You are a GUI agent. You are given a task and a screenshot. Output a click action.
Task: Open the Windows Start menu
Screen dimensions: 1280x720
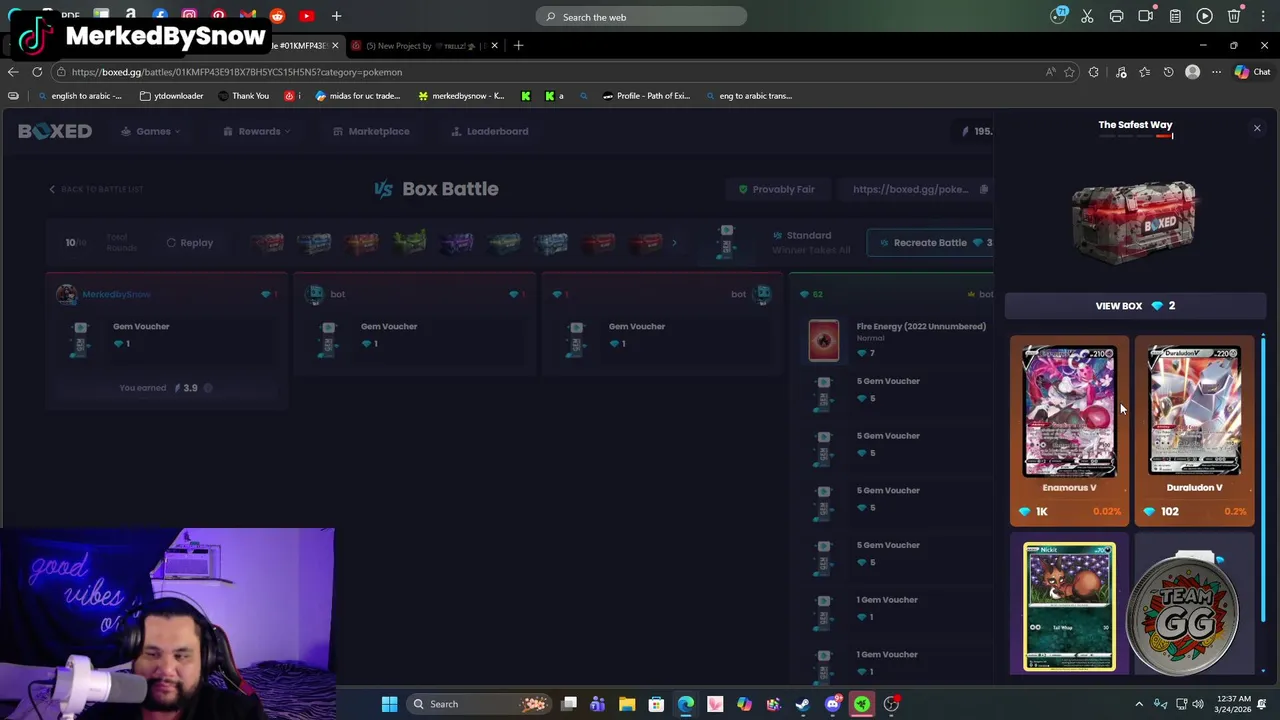[389, 704]
